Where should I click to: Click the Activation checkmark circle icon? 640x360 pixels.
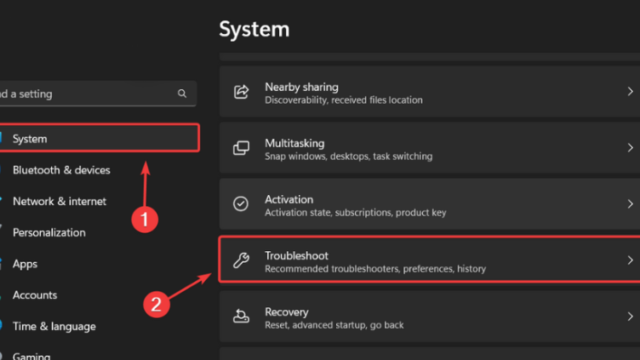(241, 204)
